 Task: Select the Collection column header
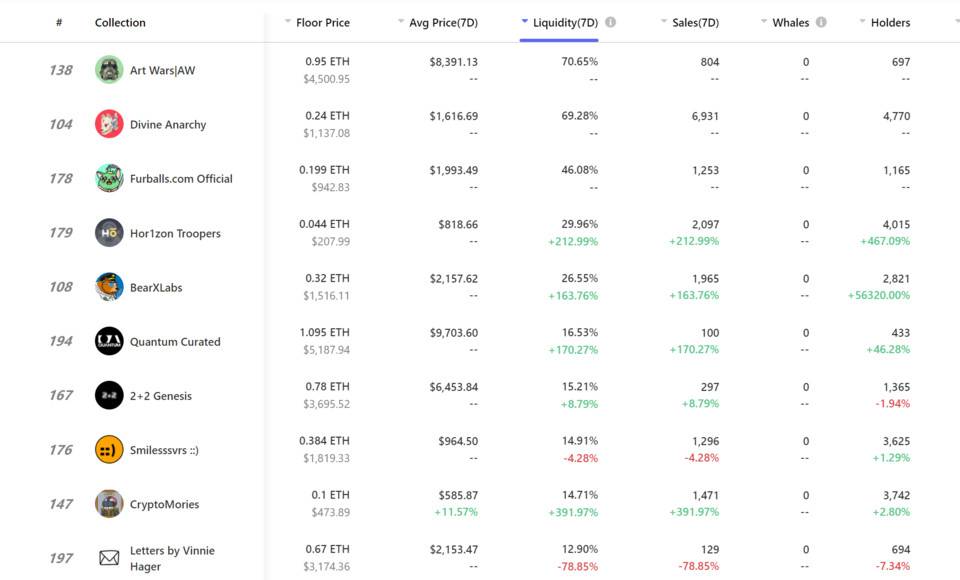point(120,23)
